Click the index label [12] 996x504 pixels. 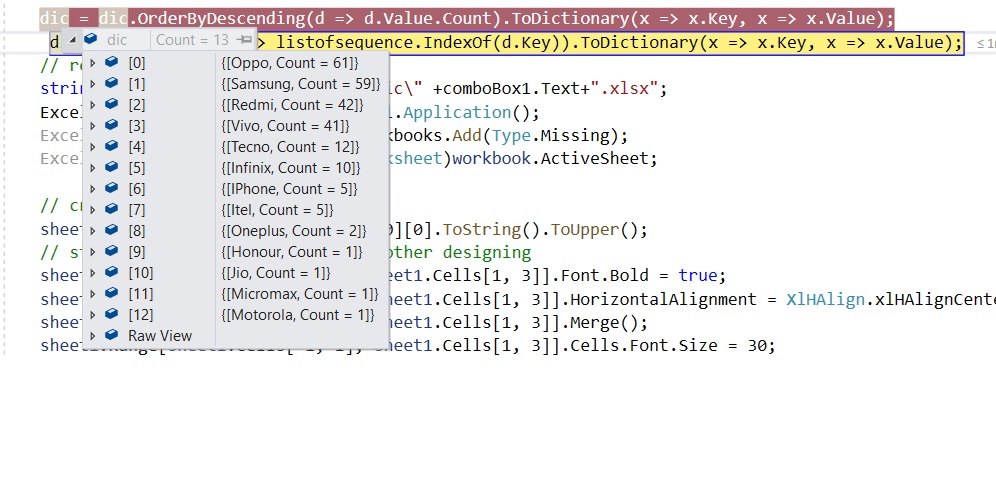(x=141, y=315)
